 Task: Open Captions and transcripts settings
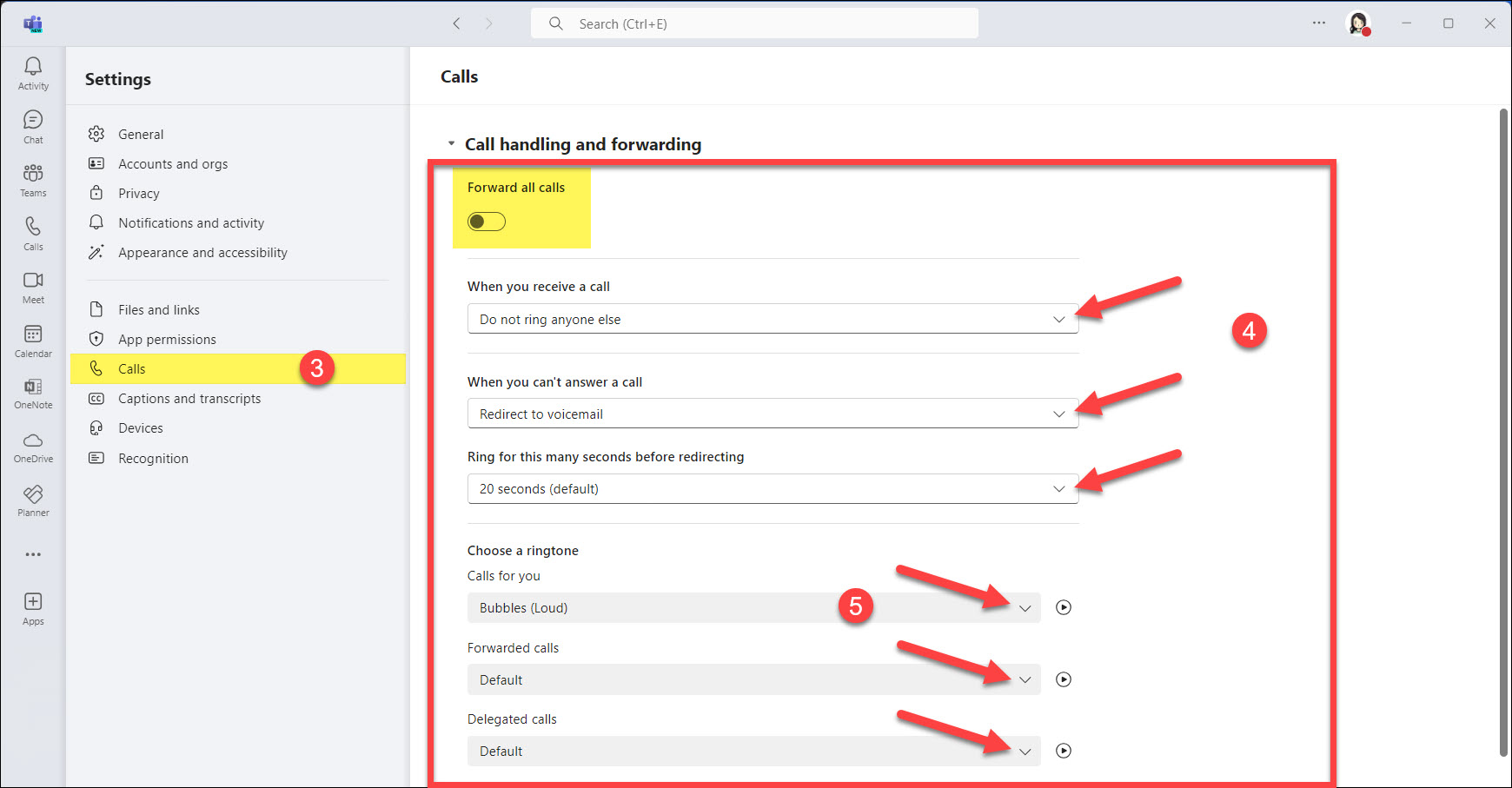pyautogui.click(x=189, y=398)
